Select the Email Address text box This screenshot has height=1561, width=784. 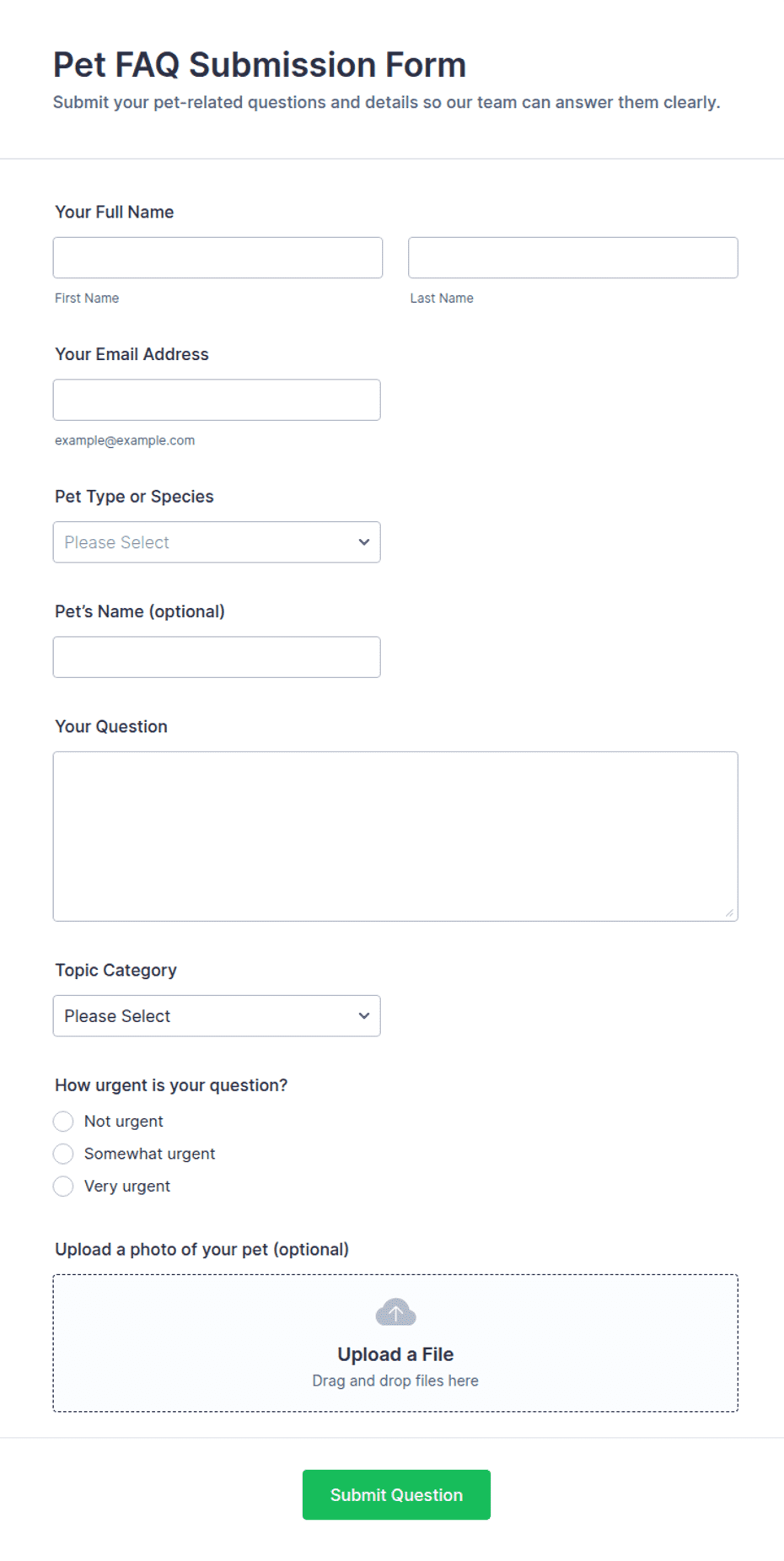pyautogui.click(x=217, y=400)
